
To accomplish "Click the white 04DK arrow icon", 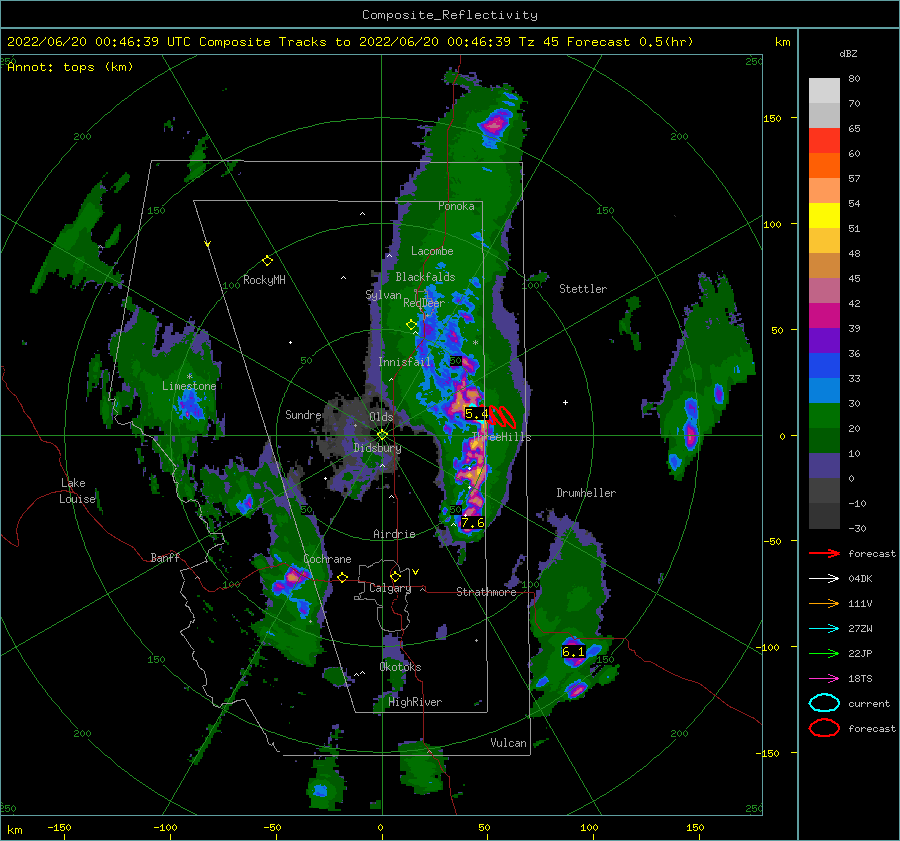I will coord(824,578).
